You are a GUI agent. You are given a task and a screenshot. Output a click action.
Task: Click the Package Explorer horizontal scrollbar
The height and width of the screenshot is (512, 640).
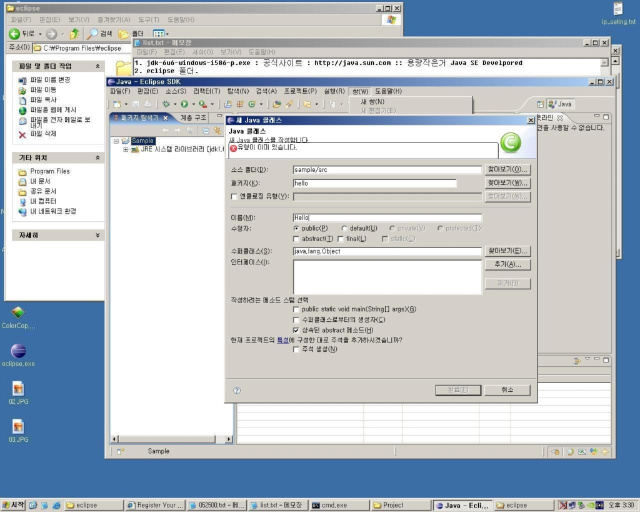pyautogui.click(x=171, y=439)
